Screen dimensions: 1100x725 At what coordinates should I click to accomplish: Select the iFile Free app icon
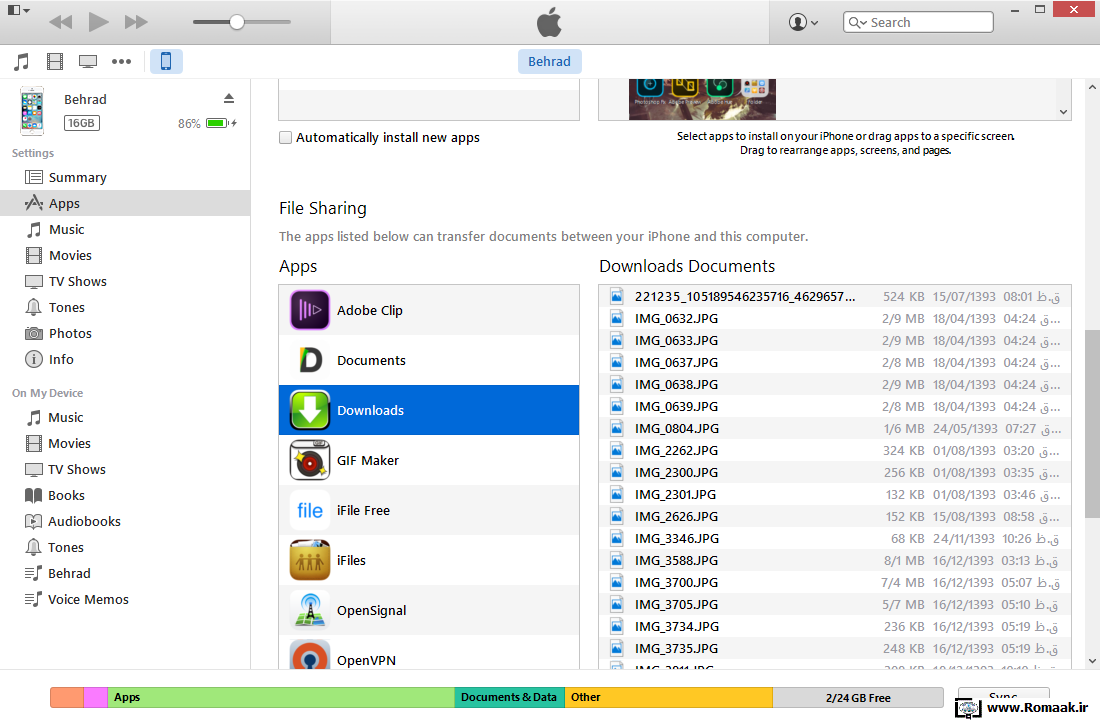(x=310, y=510)
